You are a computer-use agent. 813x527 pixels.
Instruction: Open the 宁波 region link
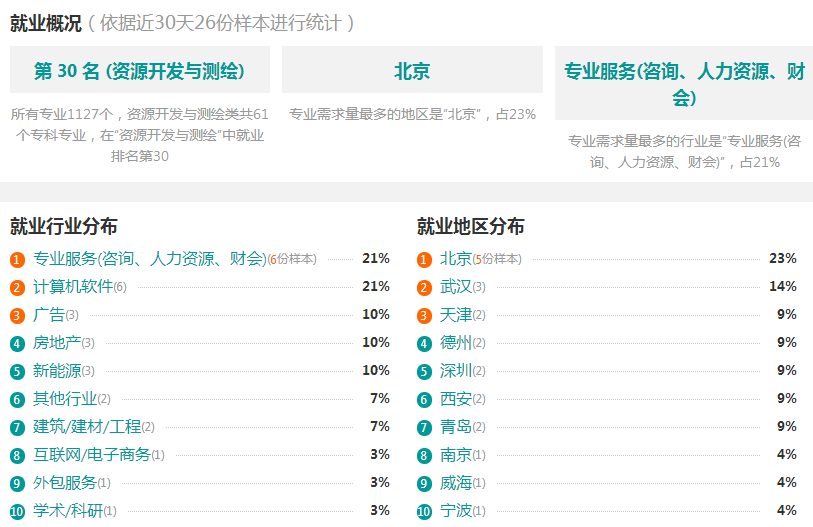pyautogui.click(x=456, y=510)
